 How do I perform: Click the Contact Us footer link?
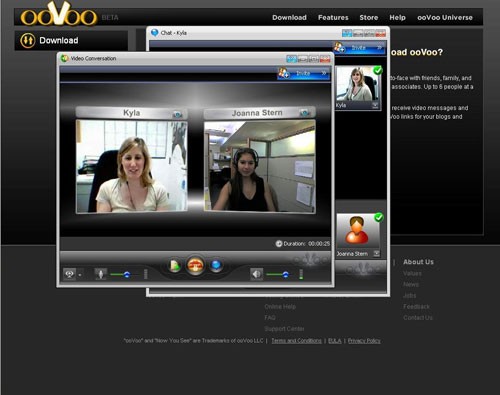(418, 318)
